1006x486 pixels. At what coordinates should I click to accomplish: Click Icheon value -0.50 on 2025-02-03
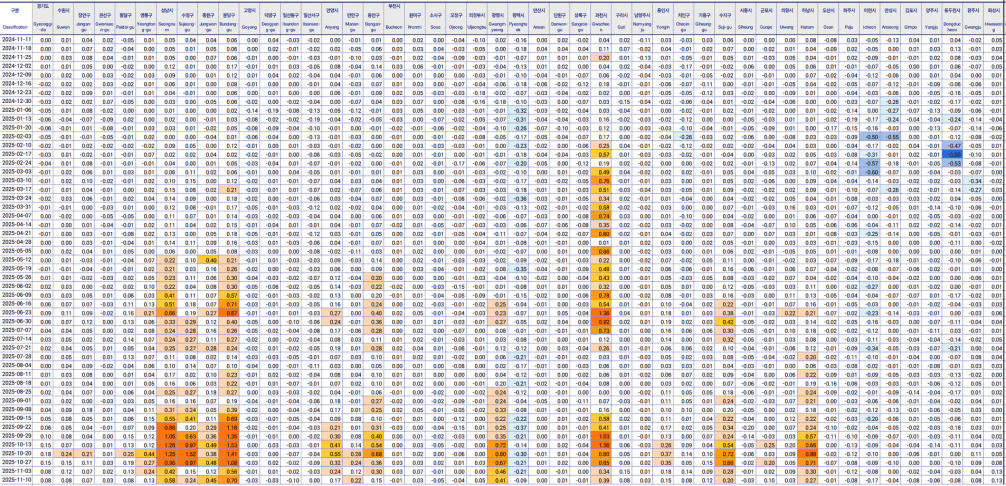(870, 137)
